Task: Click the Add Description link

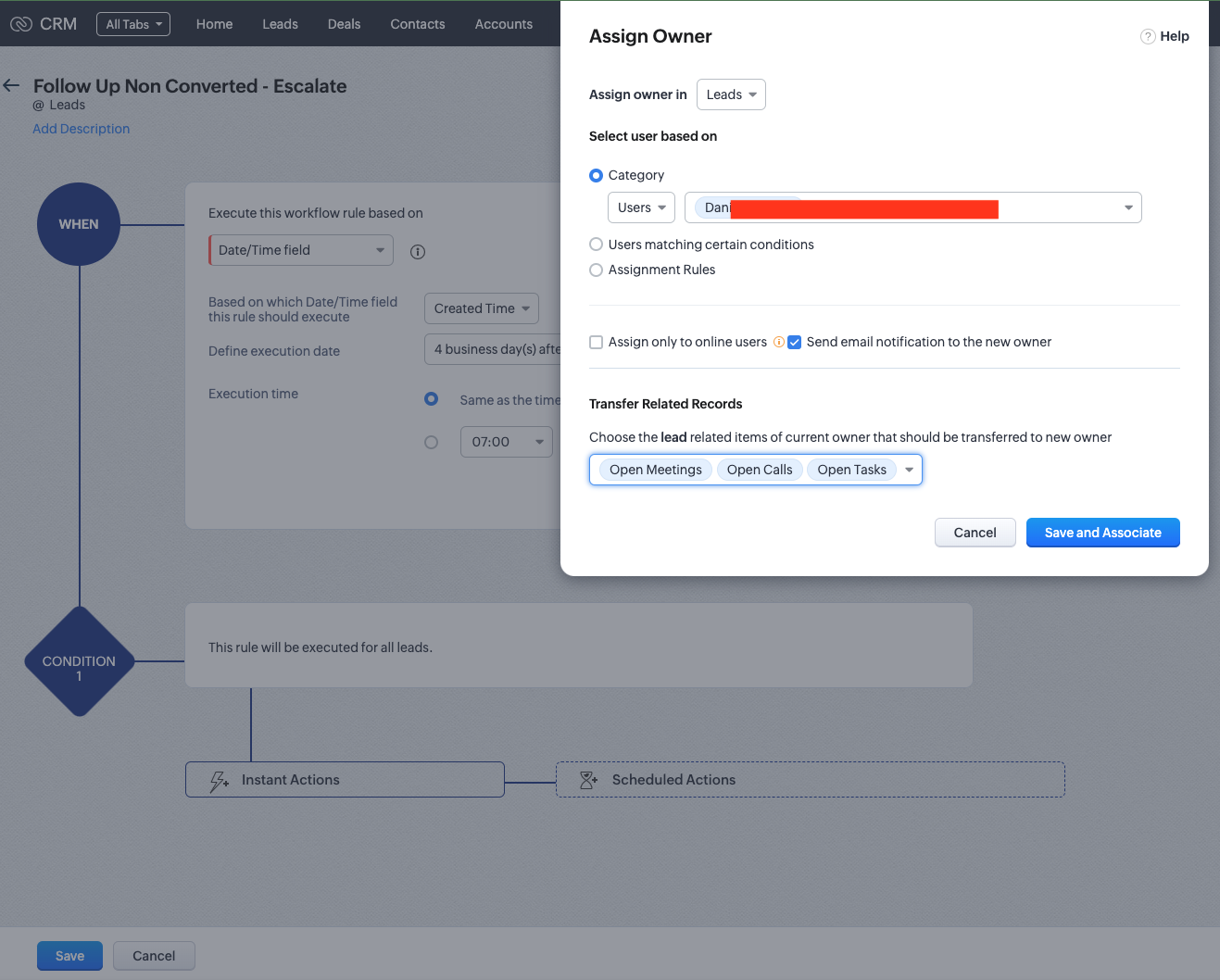Action: (x=82, y=129)
